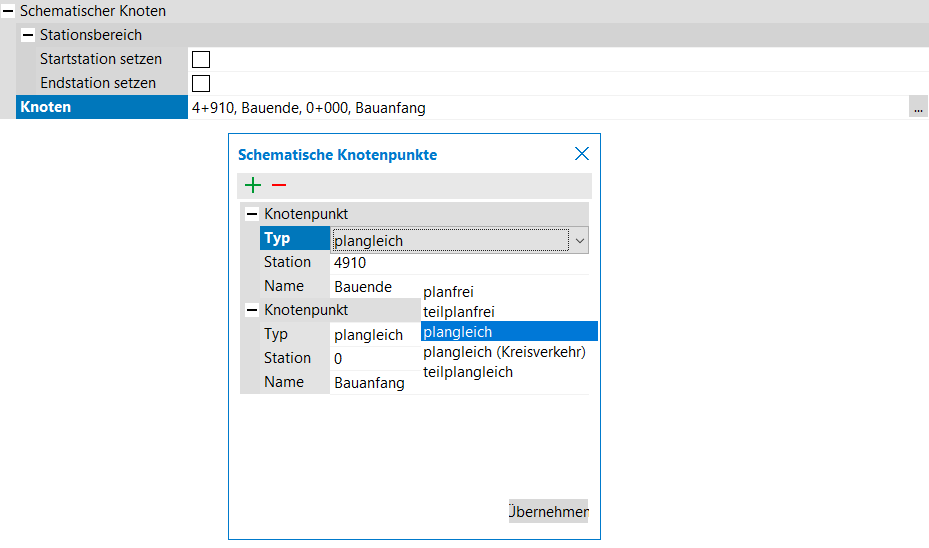929x548 pixels.
Task: Enable Startstation setzen checkbox
Action: [201, 59]
